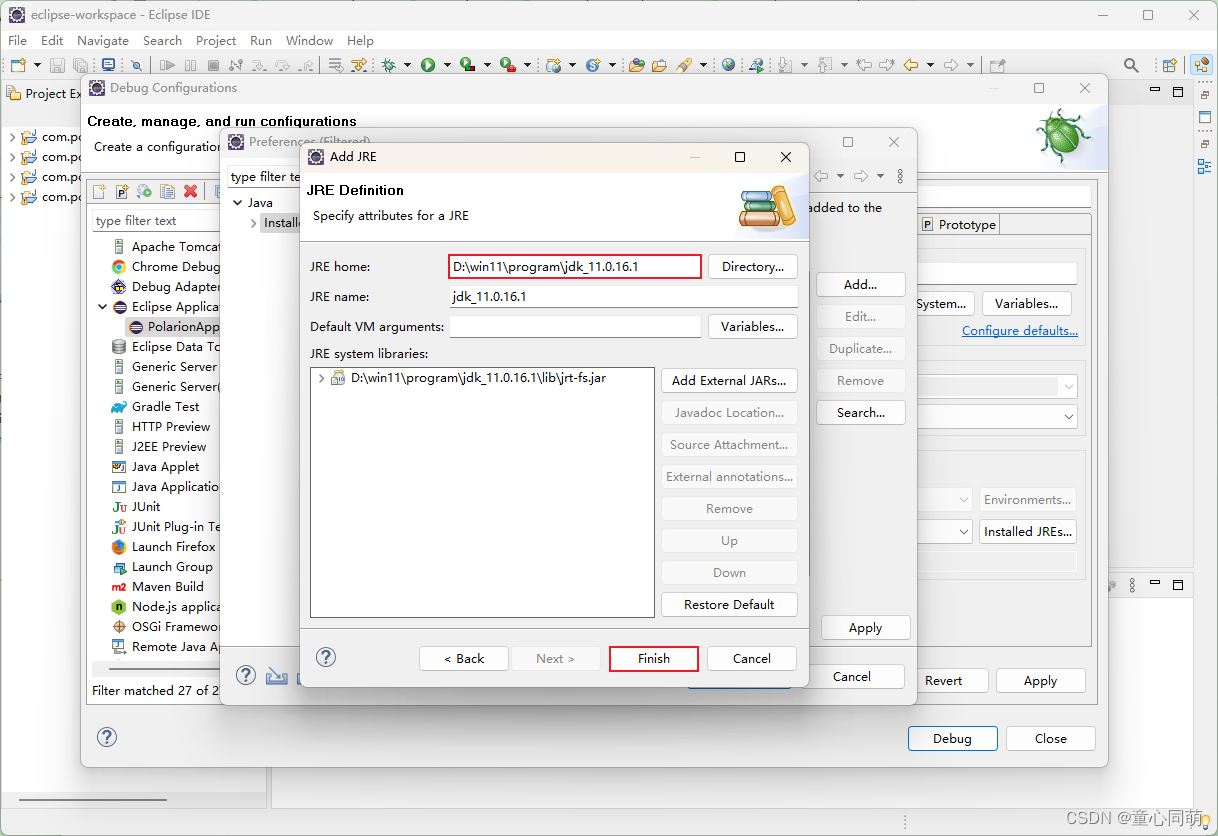Open dropdown arrow next to Back navigation icon

[930, 65]
